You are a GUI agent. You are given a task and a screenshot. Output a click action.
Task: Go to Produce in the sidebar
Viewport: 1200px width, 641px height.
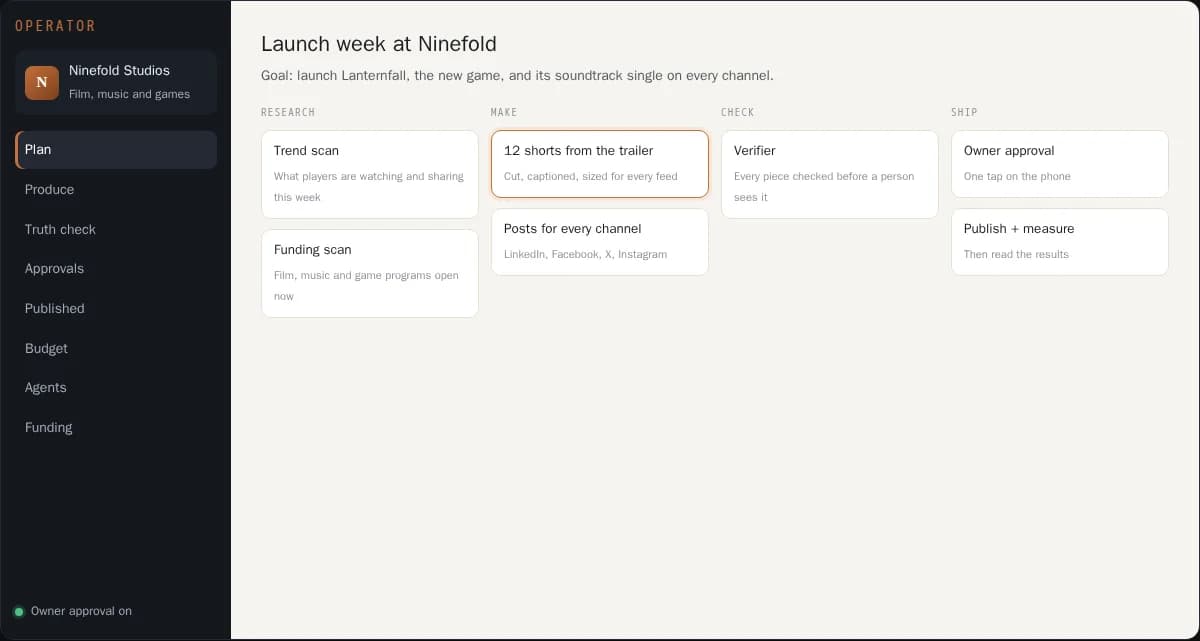point(116,189)
